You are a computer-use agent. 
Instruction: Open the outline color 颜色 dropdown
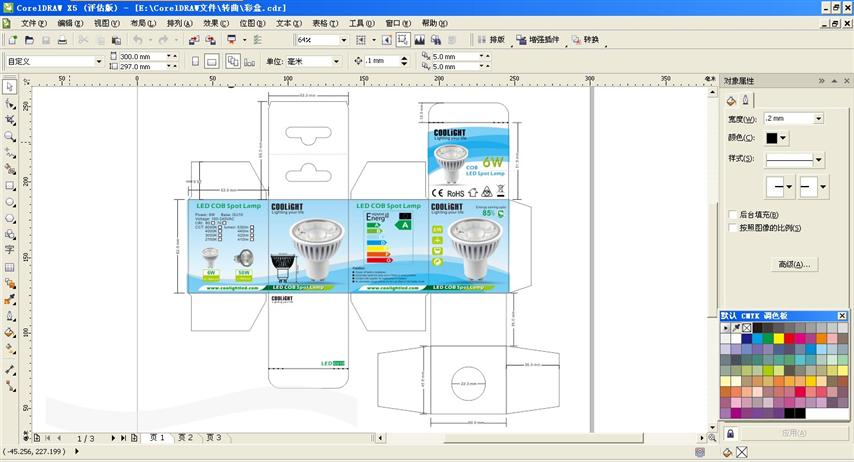click(x=783, y=138)
